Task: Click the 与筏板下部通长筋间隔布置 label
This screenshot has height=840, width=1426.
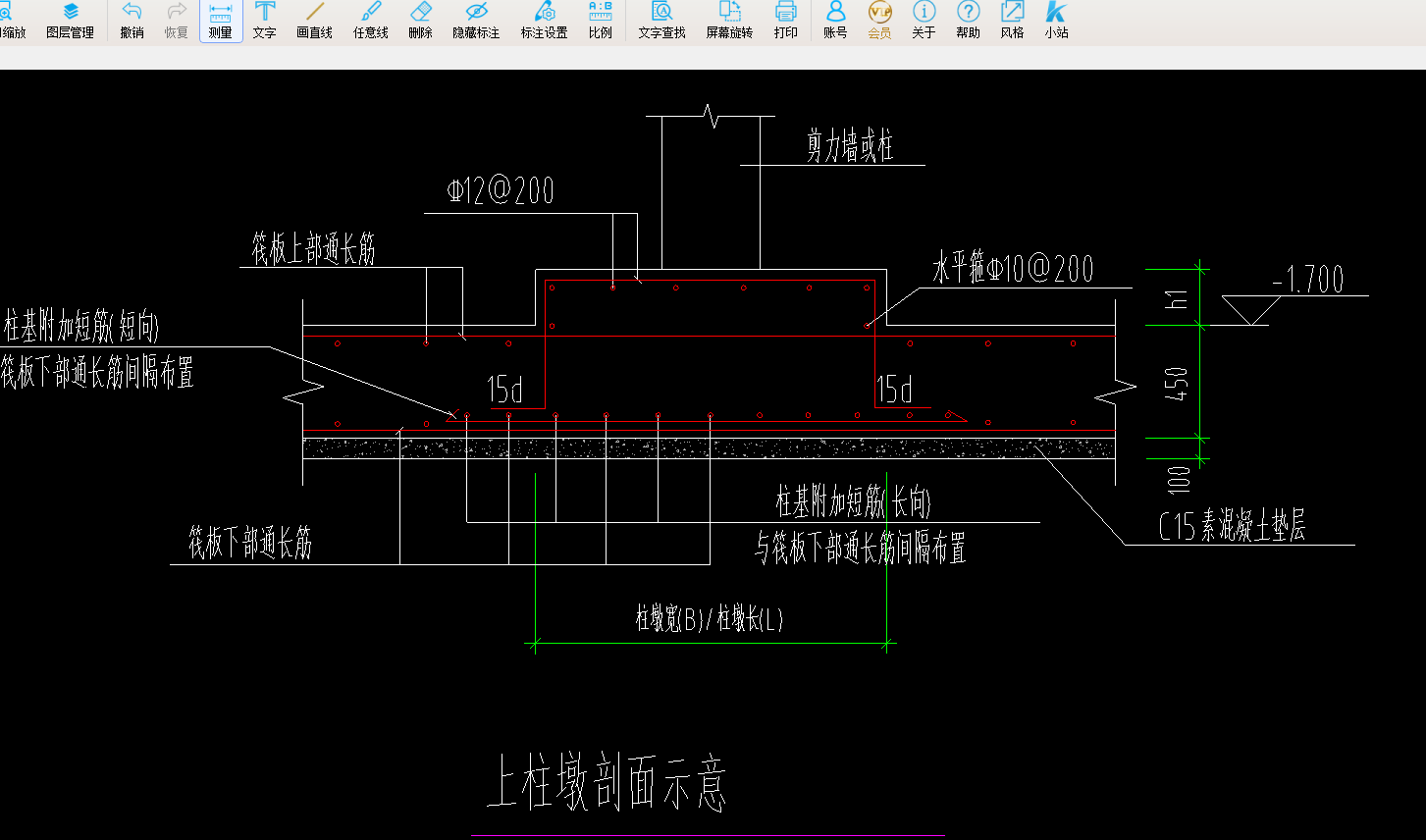Action: 861,549
